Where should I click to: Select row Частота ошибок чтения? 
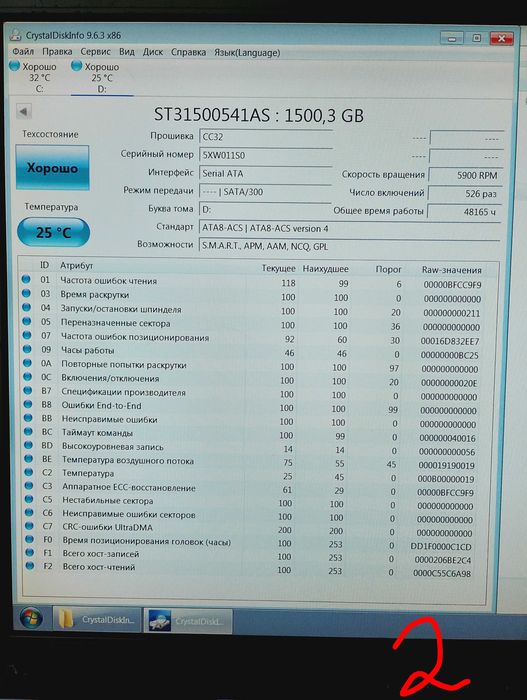click(x=251, y=282)
